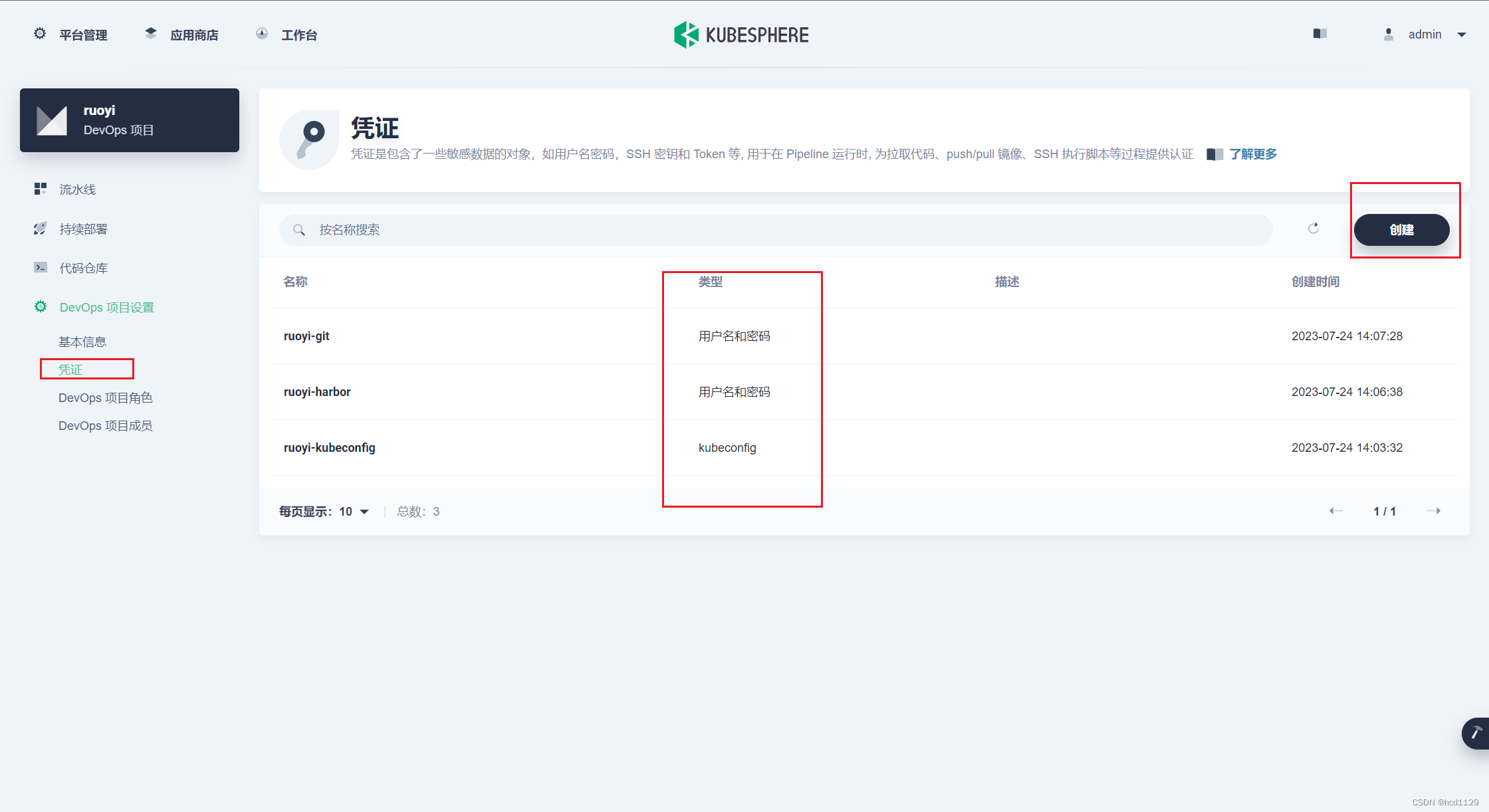Go to next page arrow
Viewport: 1489px width, 812px height.
click(1433, 510)
